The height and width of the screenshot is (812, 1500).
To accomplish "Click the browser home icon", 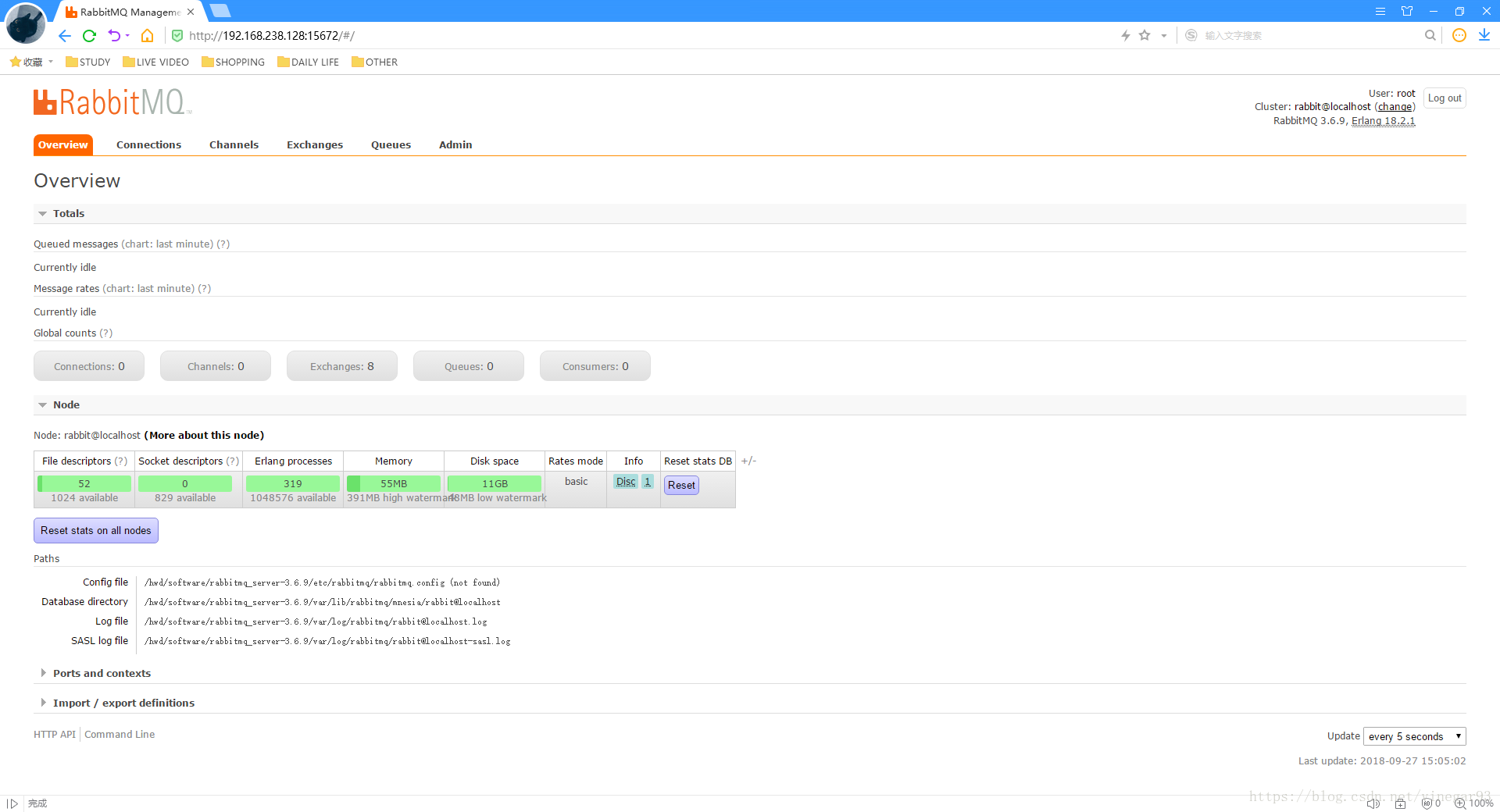I will [x=147, y=36].
